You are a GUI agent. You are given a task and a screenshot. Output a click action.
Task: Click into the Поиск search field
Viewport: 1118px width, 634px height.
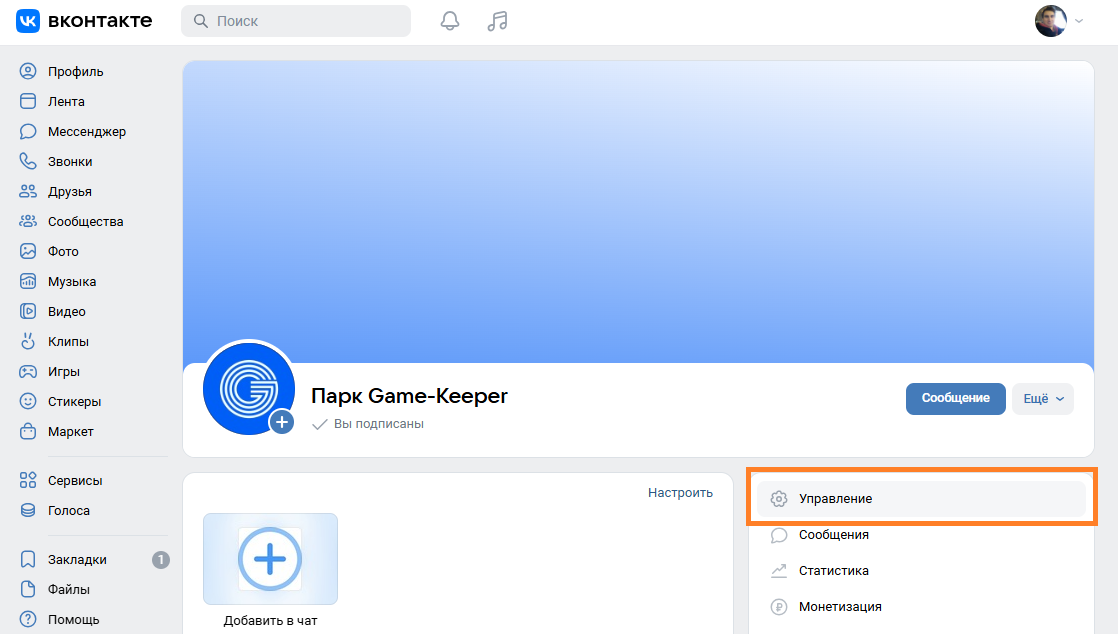pos(305,21)
